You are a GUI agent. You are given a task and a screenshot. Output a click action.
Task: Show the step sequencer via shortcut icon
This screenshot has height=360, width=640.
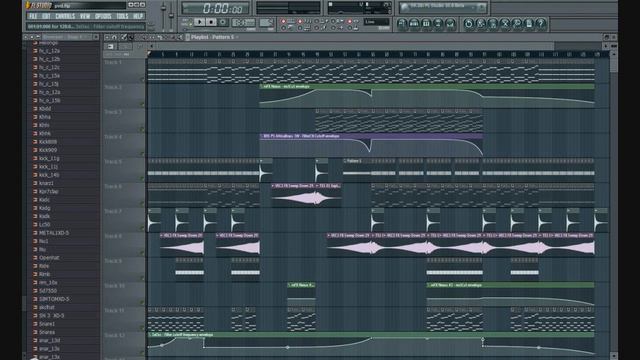coord(414,24)
